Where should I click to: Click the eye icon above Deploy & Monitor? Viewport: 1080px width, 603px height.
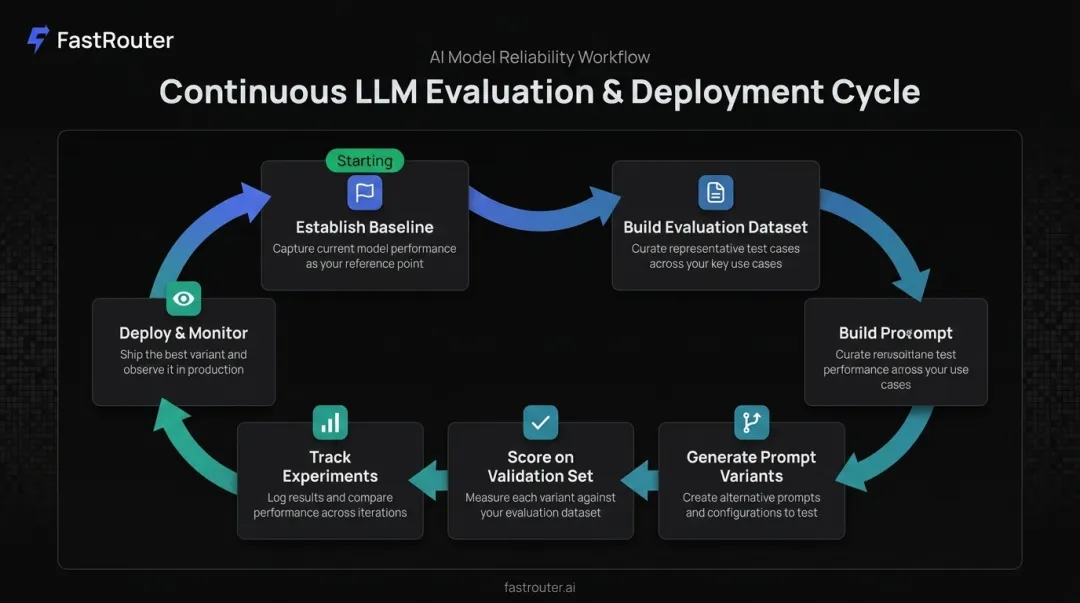pyautogui.click(x=183, y=298)
